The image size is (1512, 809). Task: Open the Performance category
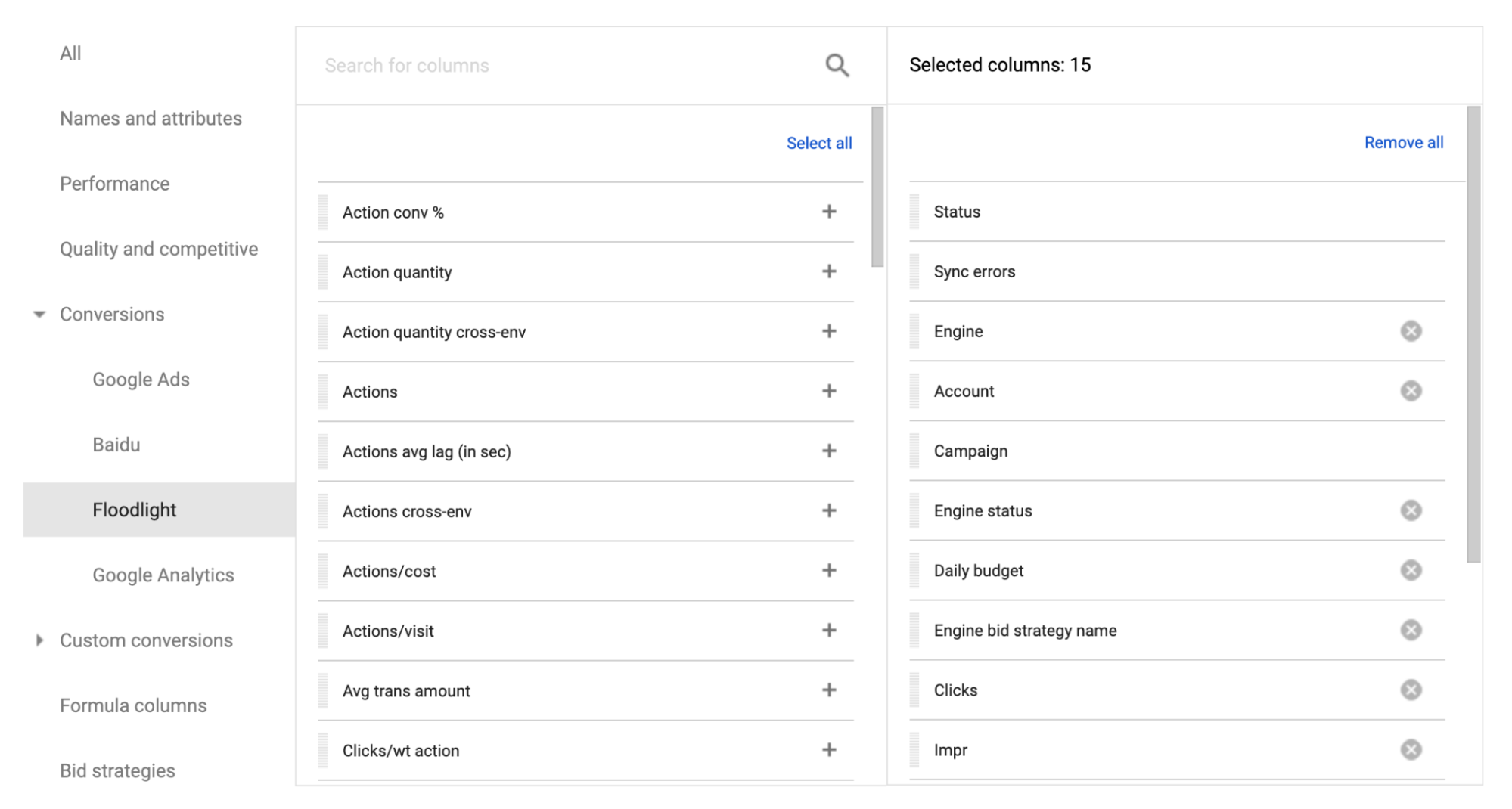click(x=114, y=183)
